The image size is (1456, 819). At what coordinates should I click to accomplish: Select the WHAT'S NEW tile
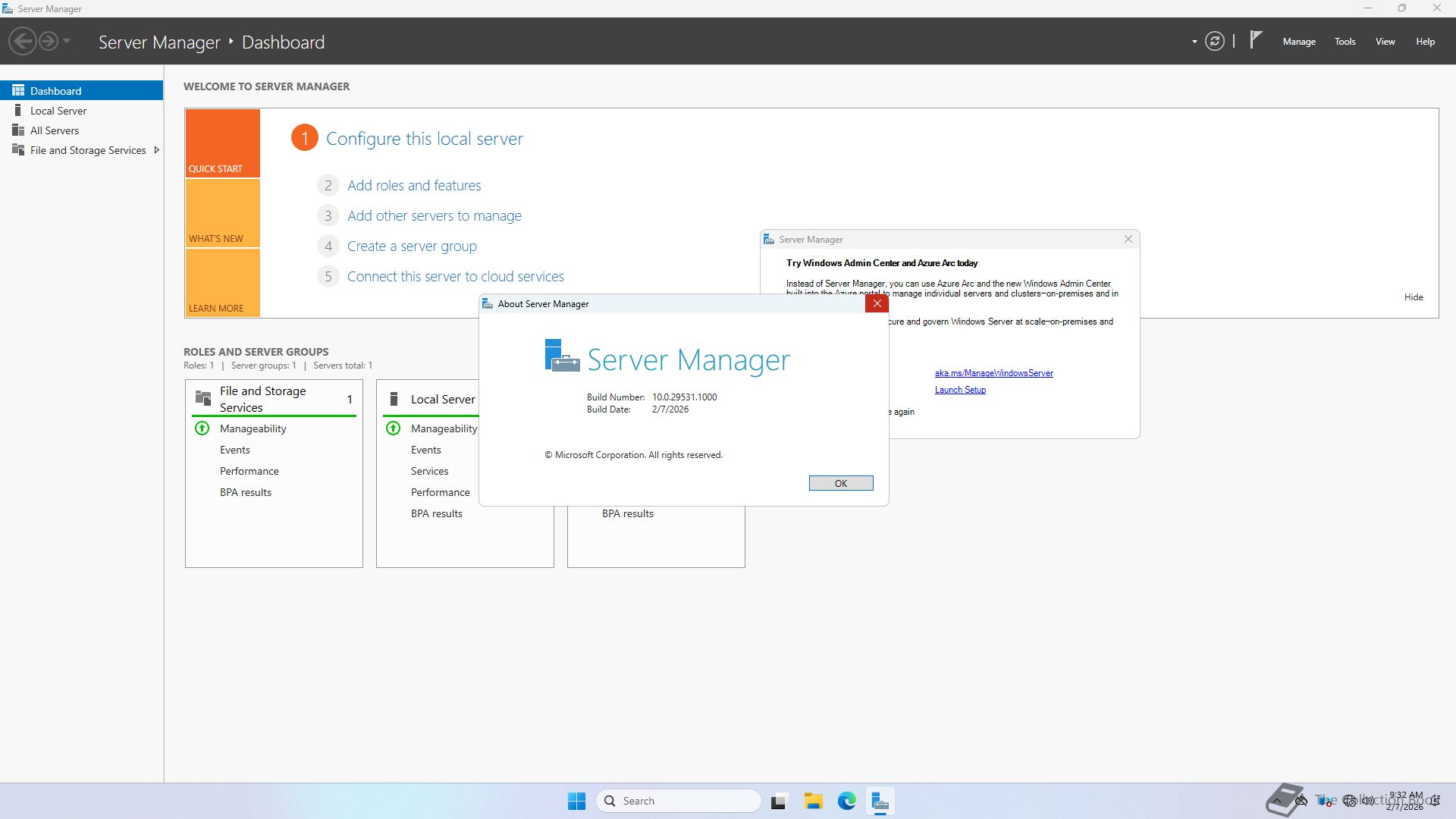222,214
